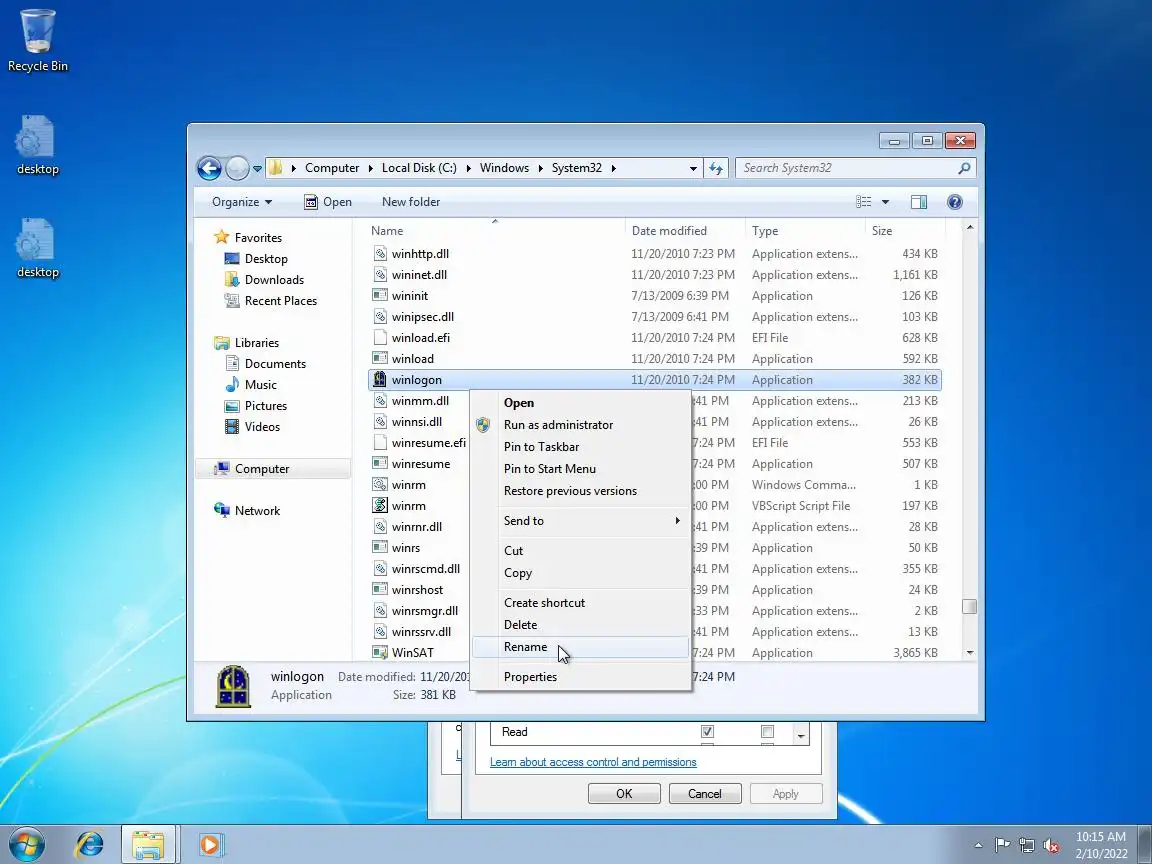This screenshot has width=1152, height=864.
Task: Select the VBScript winrm file icon
Action: tap(379, 505)
